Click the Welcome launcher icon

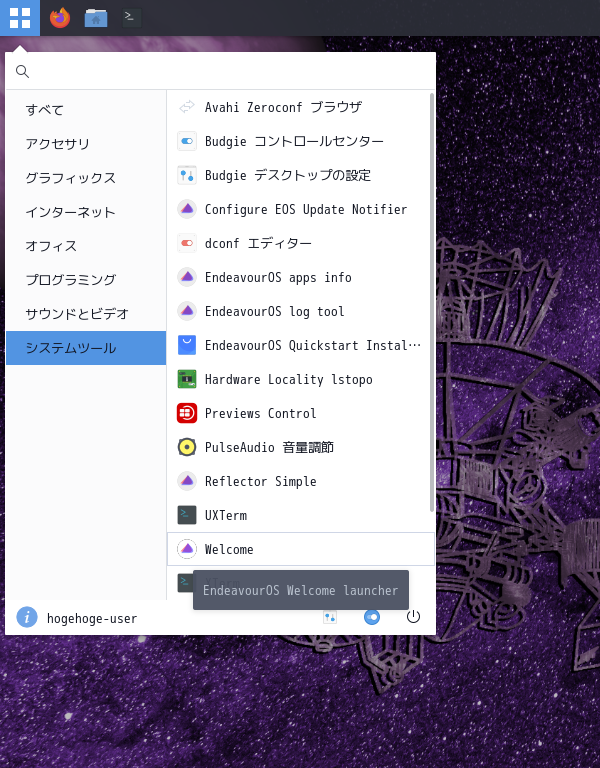(187, 549)
